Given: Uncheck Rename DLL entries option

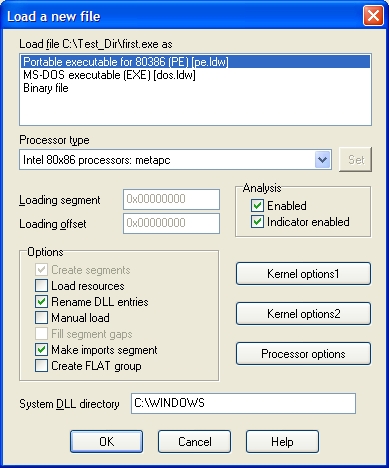Looking at the screenshot, I should tap(41, 302).
